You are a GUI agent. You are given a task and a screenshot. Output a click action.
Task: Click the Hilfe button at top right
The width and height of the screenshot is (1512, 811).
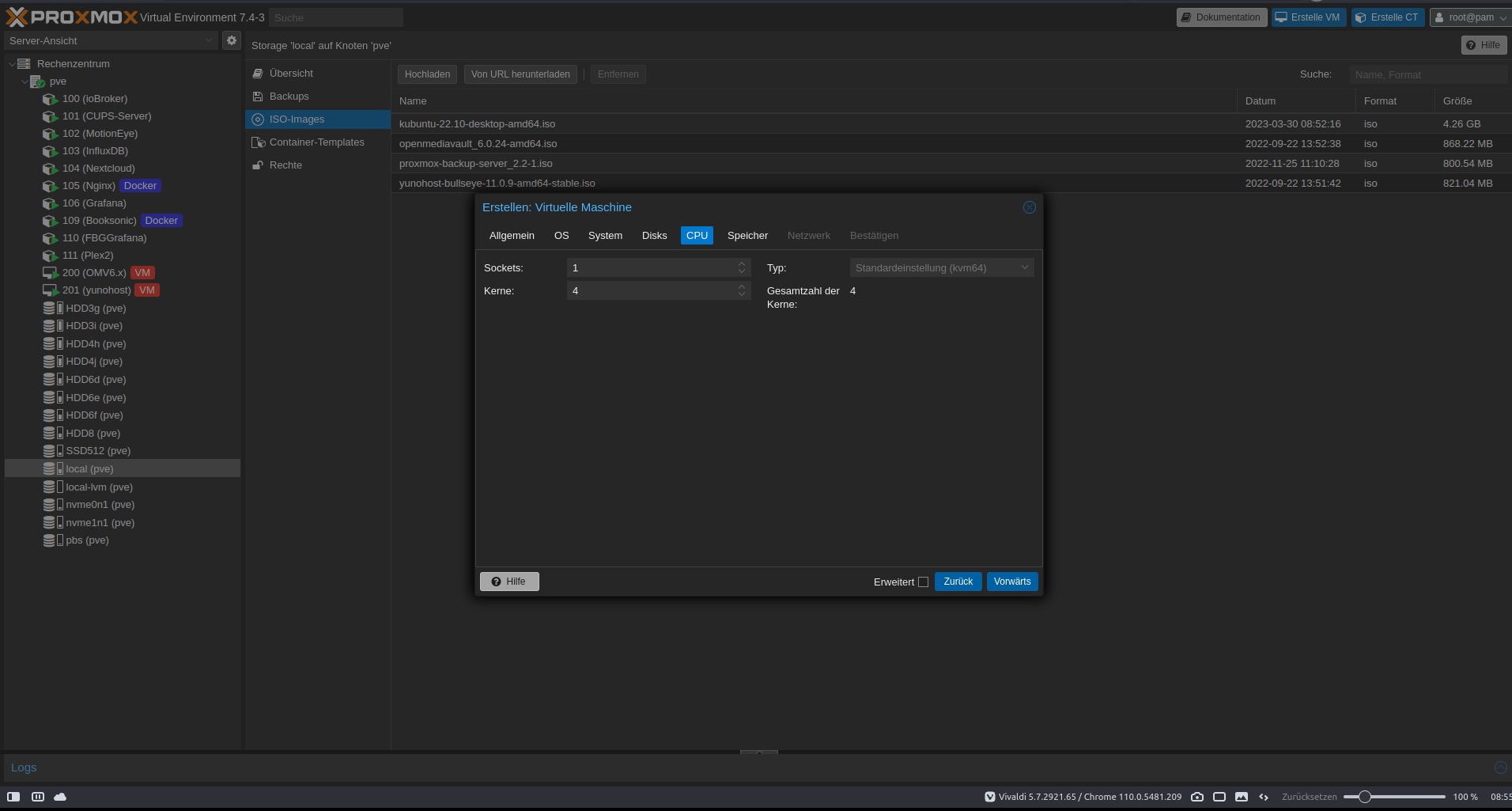[1484, 45]
